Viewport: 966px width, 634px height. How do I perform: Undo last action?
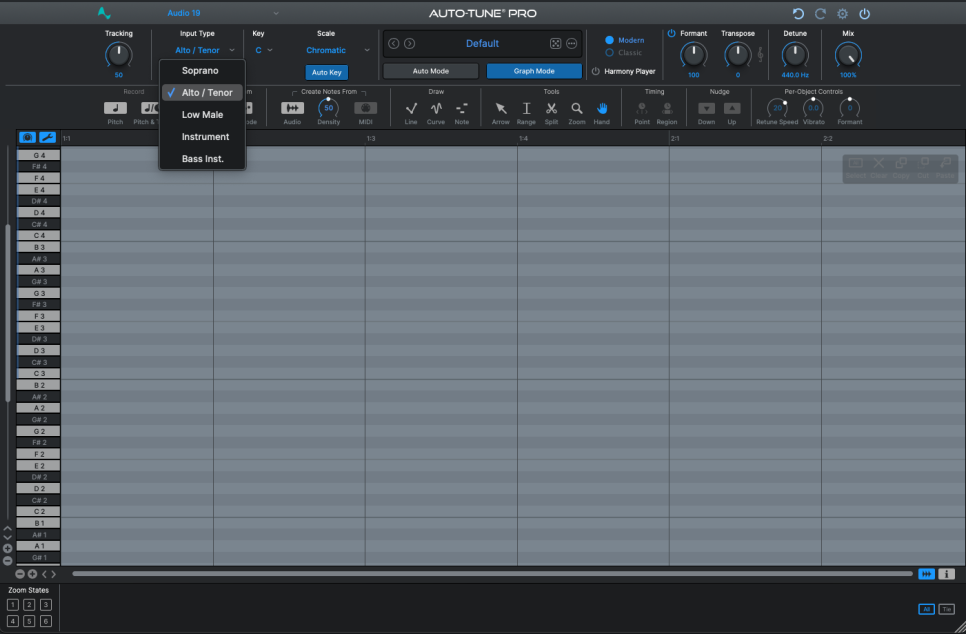click(x=798, y=14)
